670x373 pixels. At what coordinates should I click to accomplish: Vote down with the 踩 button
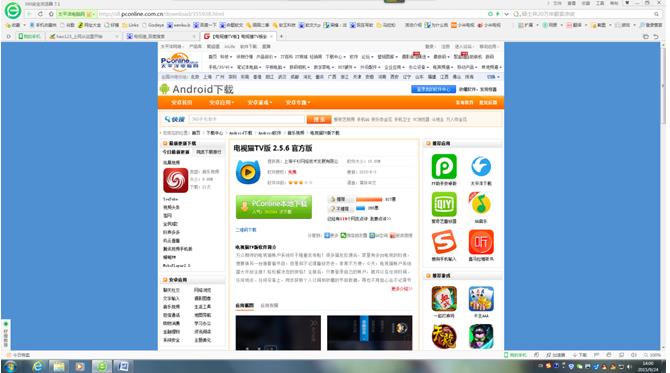[x=340, y=209]
